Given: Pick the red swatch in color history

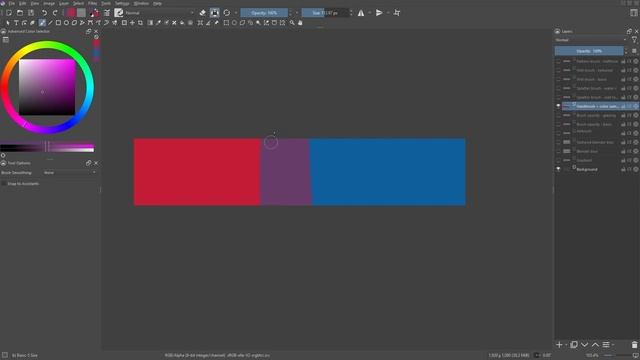Looking at the screenshot, I should [x=96, y=44].
